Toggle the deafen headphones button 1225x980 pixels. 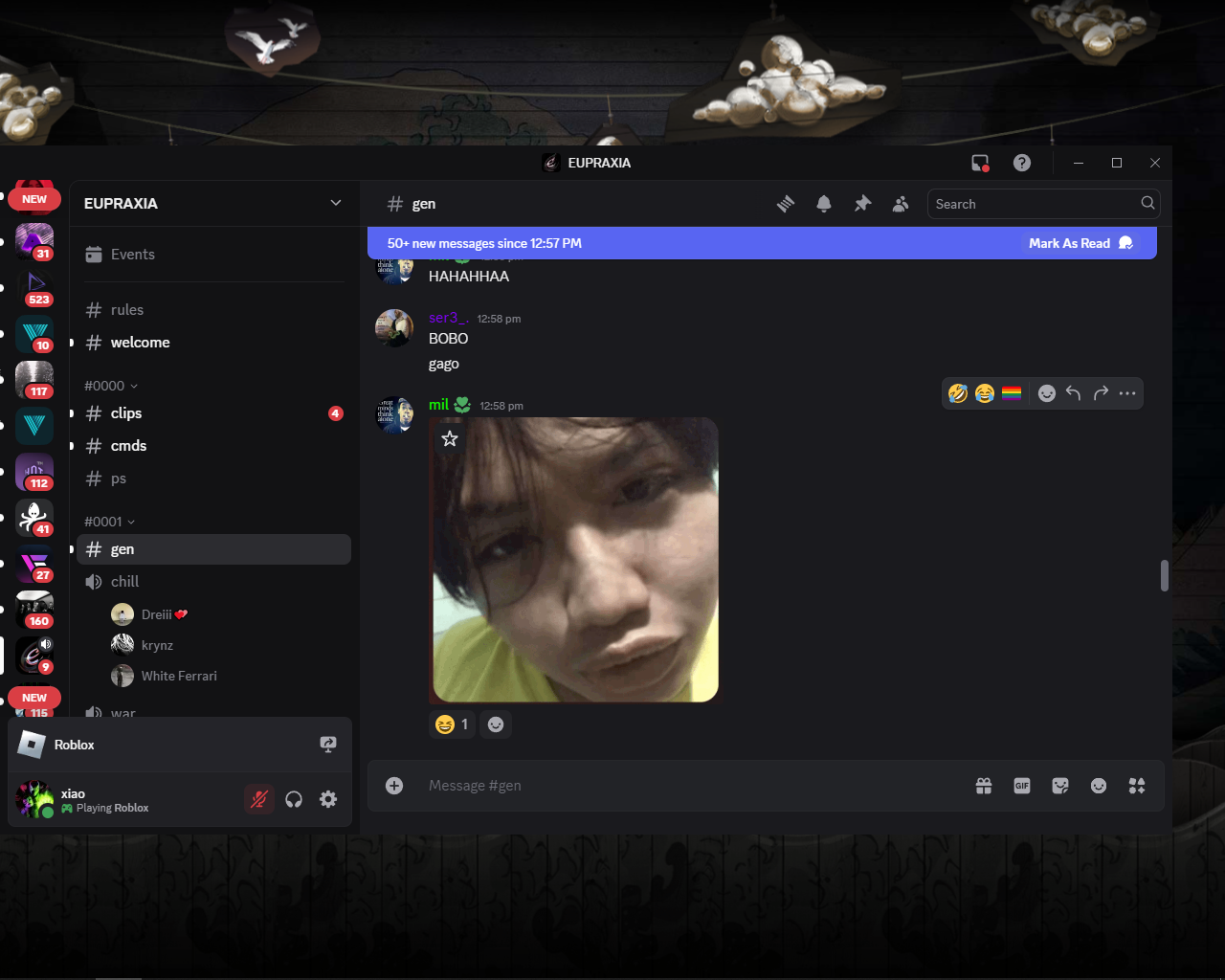[294, 799]
